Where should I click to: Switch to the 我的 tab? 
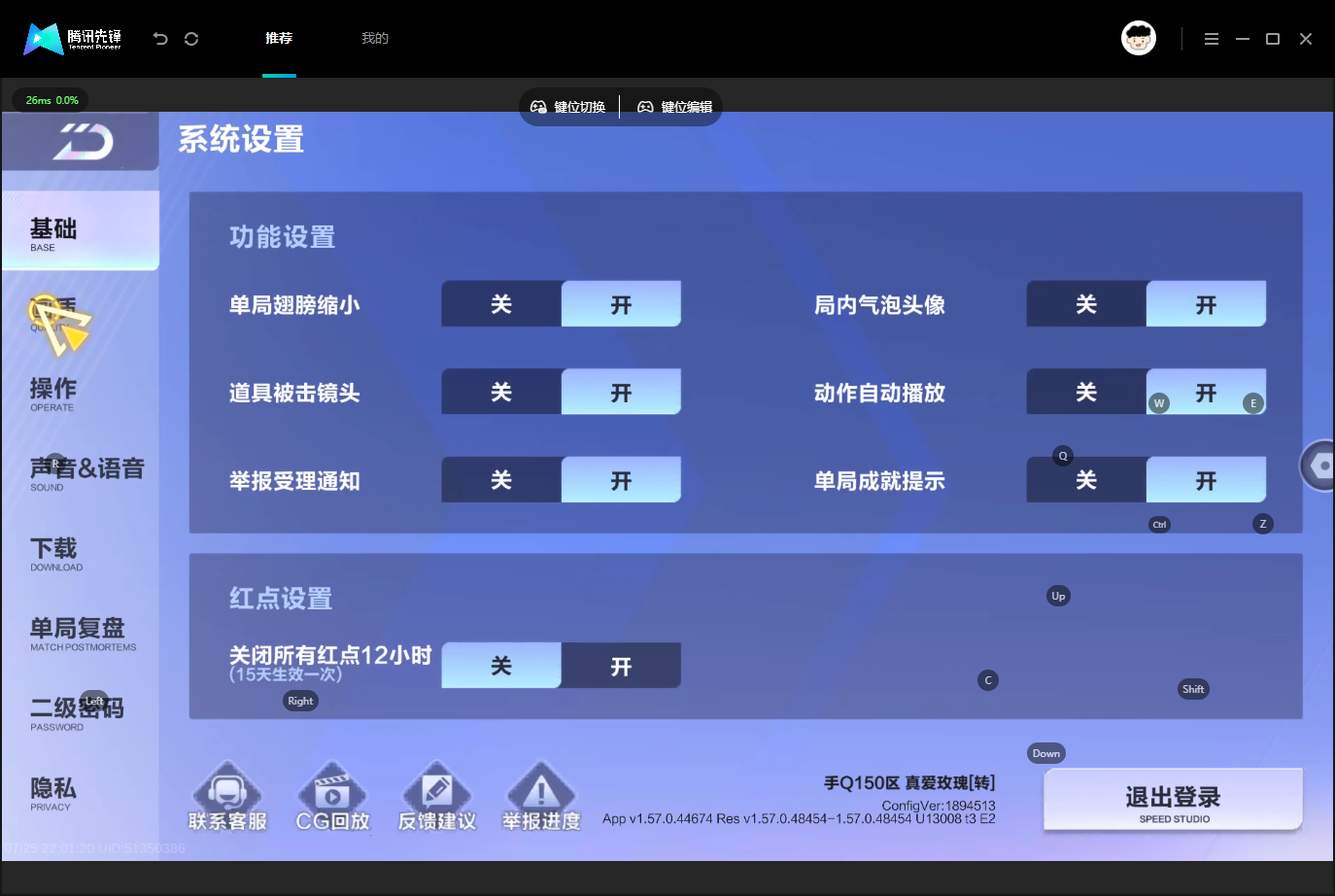click(375, 39)
